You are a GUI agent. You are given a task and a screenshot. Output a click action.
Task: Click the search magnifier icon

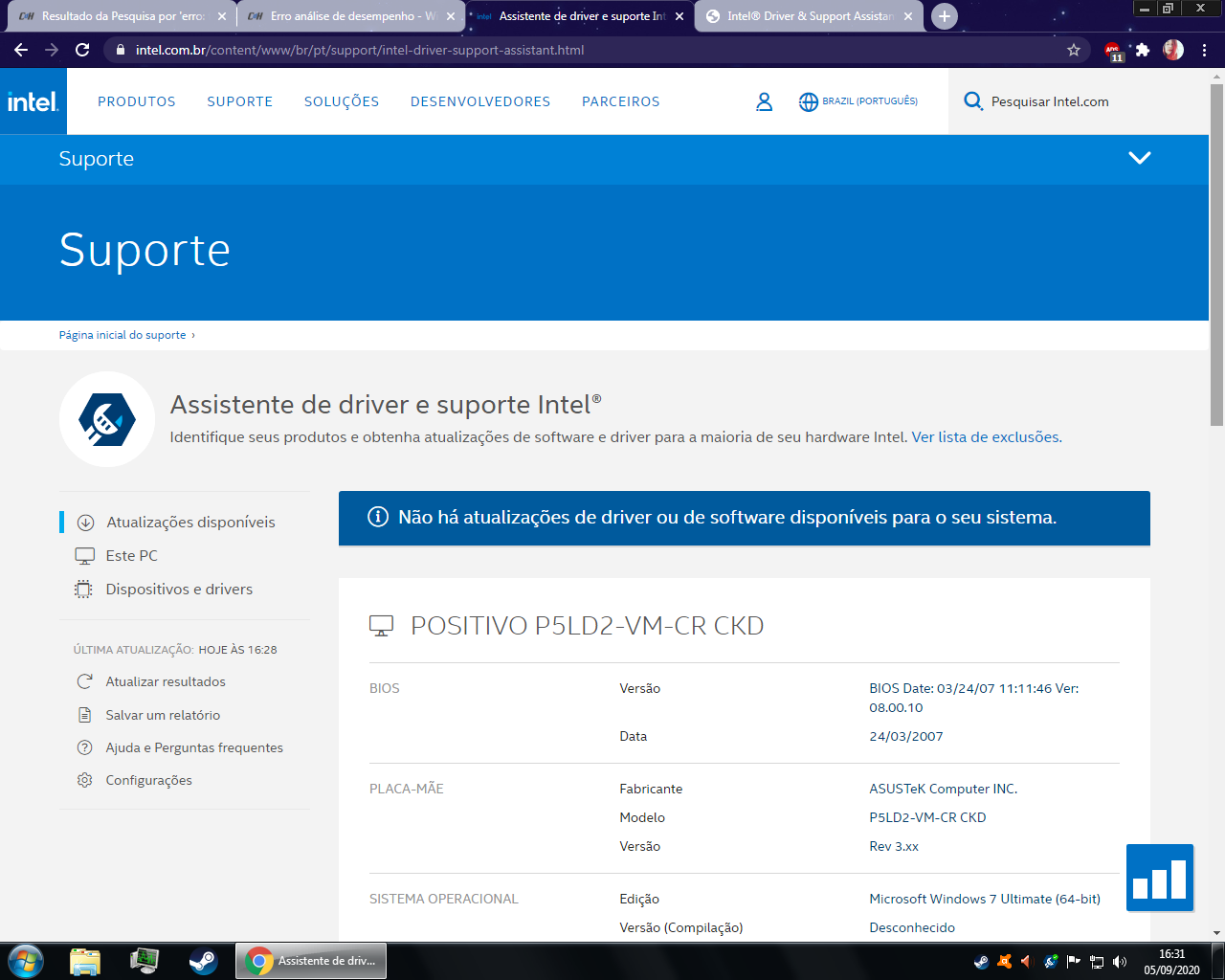973,101
